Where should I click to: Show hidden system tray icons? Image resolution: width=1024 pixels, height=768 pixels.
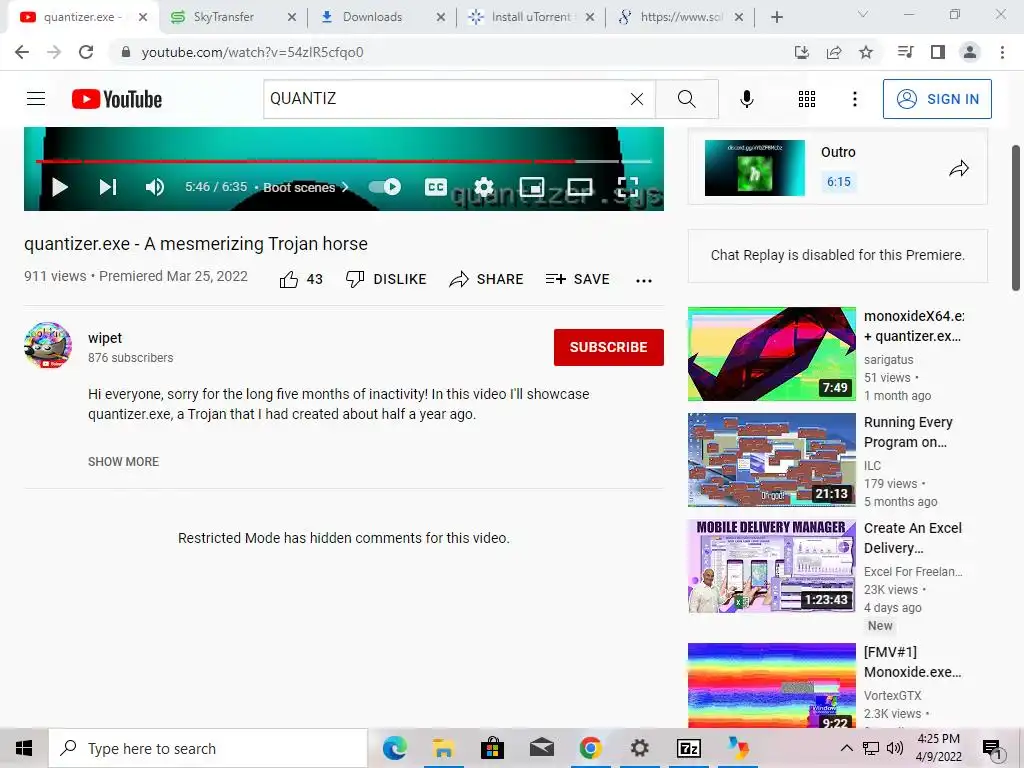click(846, 748)
